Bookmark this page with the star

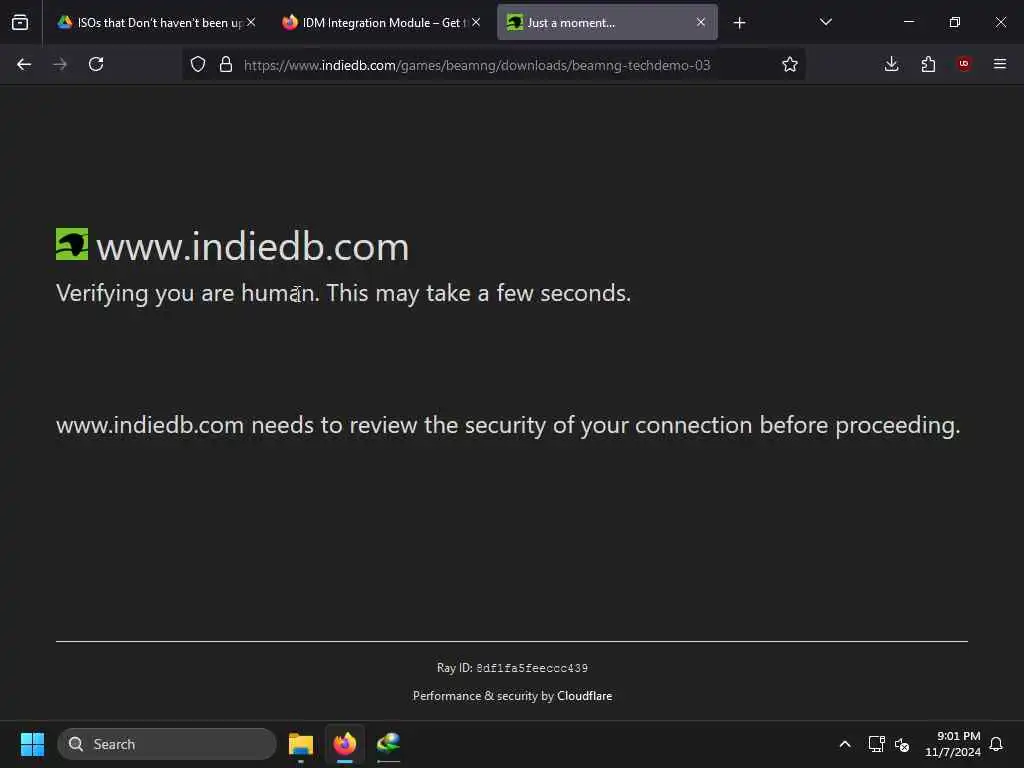click(790, 64)
